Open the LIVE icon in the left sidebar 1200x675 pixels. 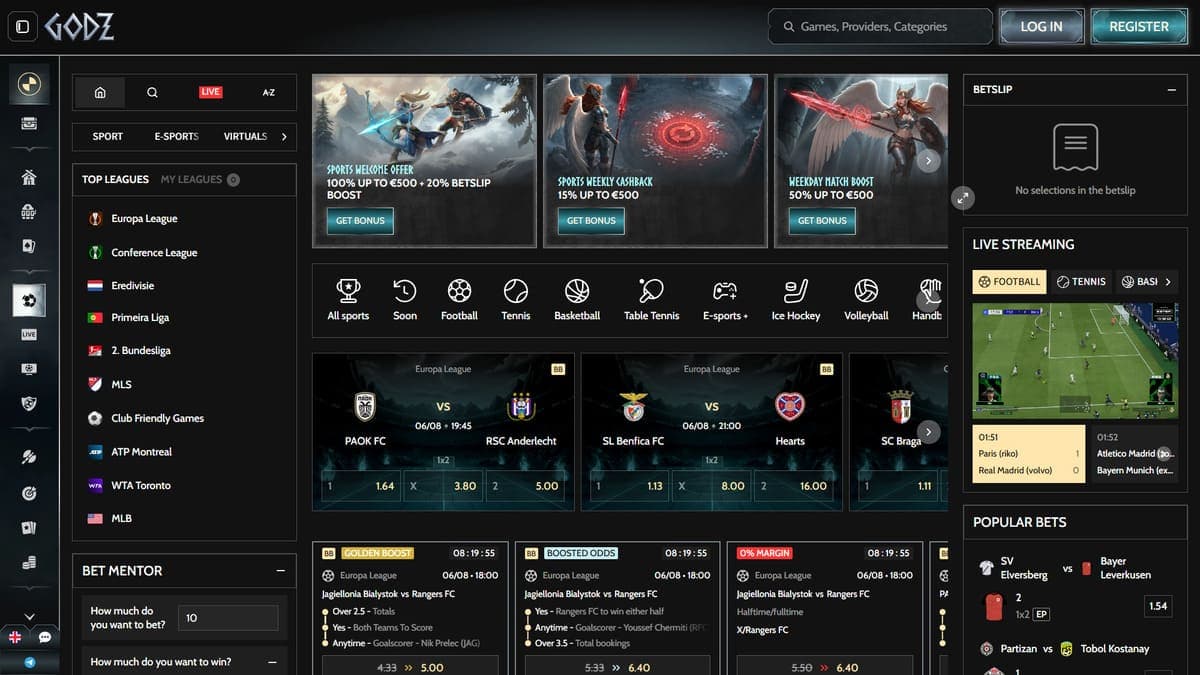click(x=29, y=334)
